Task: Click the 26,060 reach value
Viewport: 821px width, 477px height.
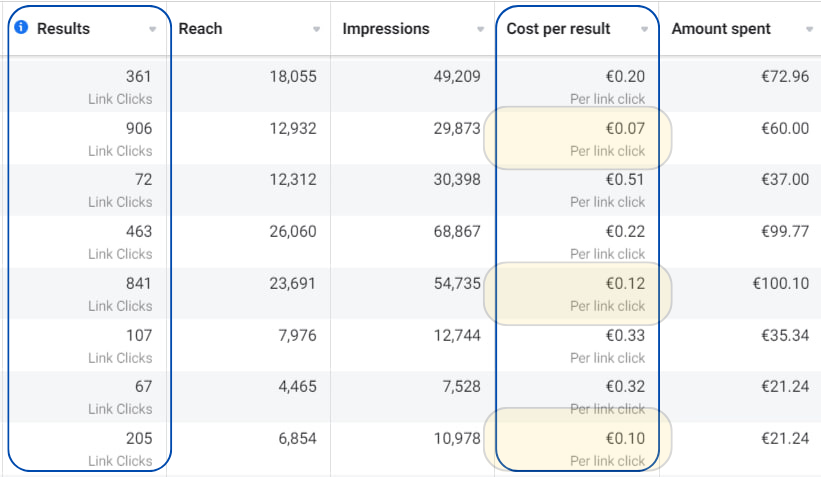Action: (x=292, y=231)
